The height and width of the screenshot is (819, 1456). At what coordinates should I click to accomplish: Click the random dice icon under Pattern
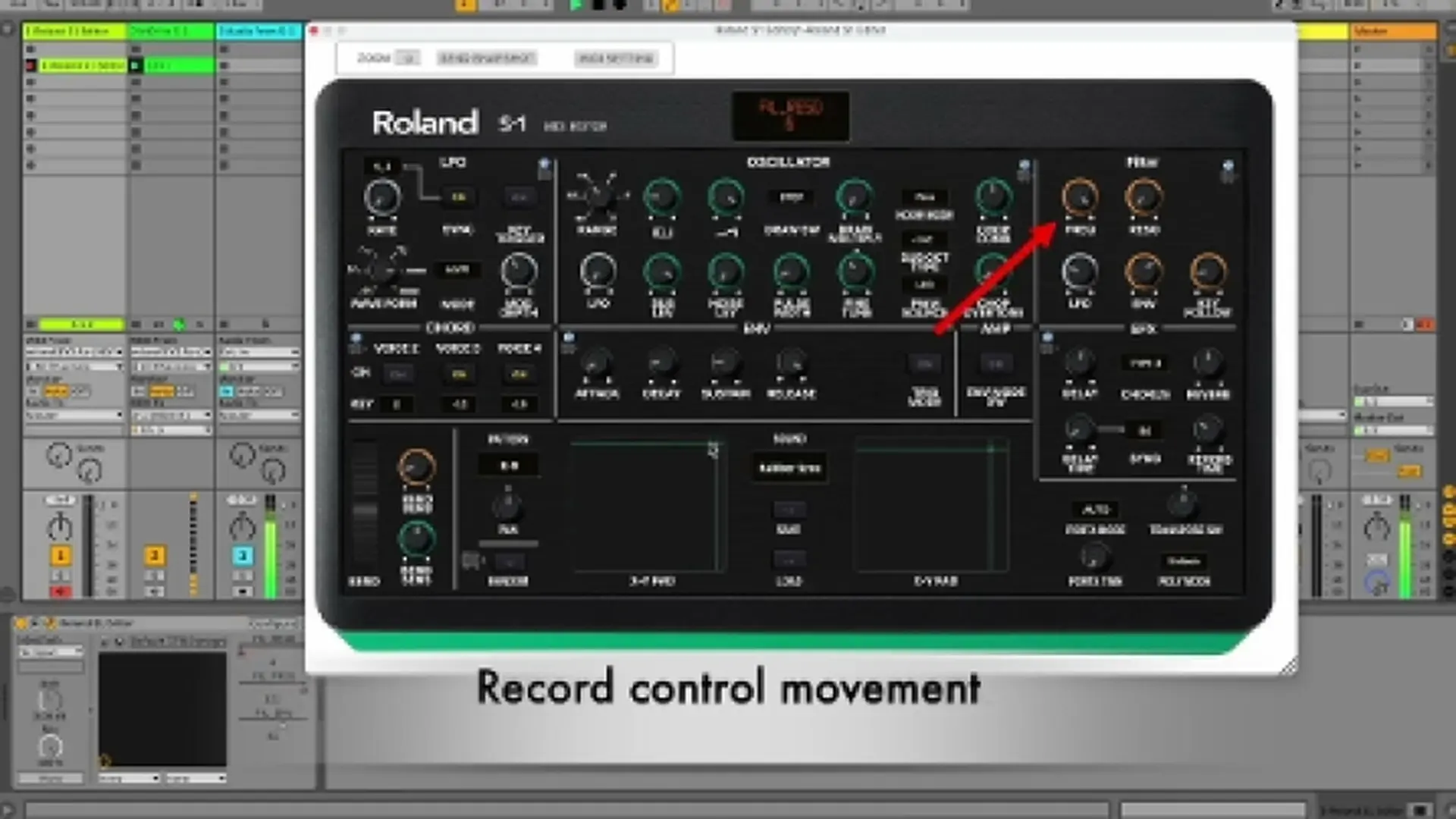click(x=472, y=561)
